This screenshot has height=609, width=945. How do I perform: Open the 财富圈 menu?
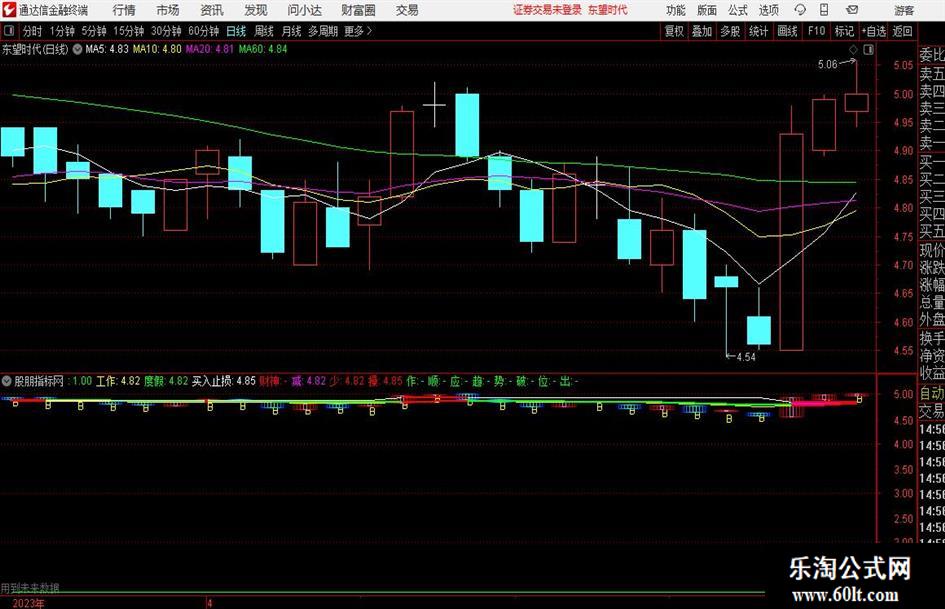[358, 10]
